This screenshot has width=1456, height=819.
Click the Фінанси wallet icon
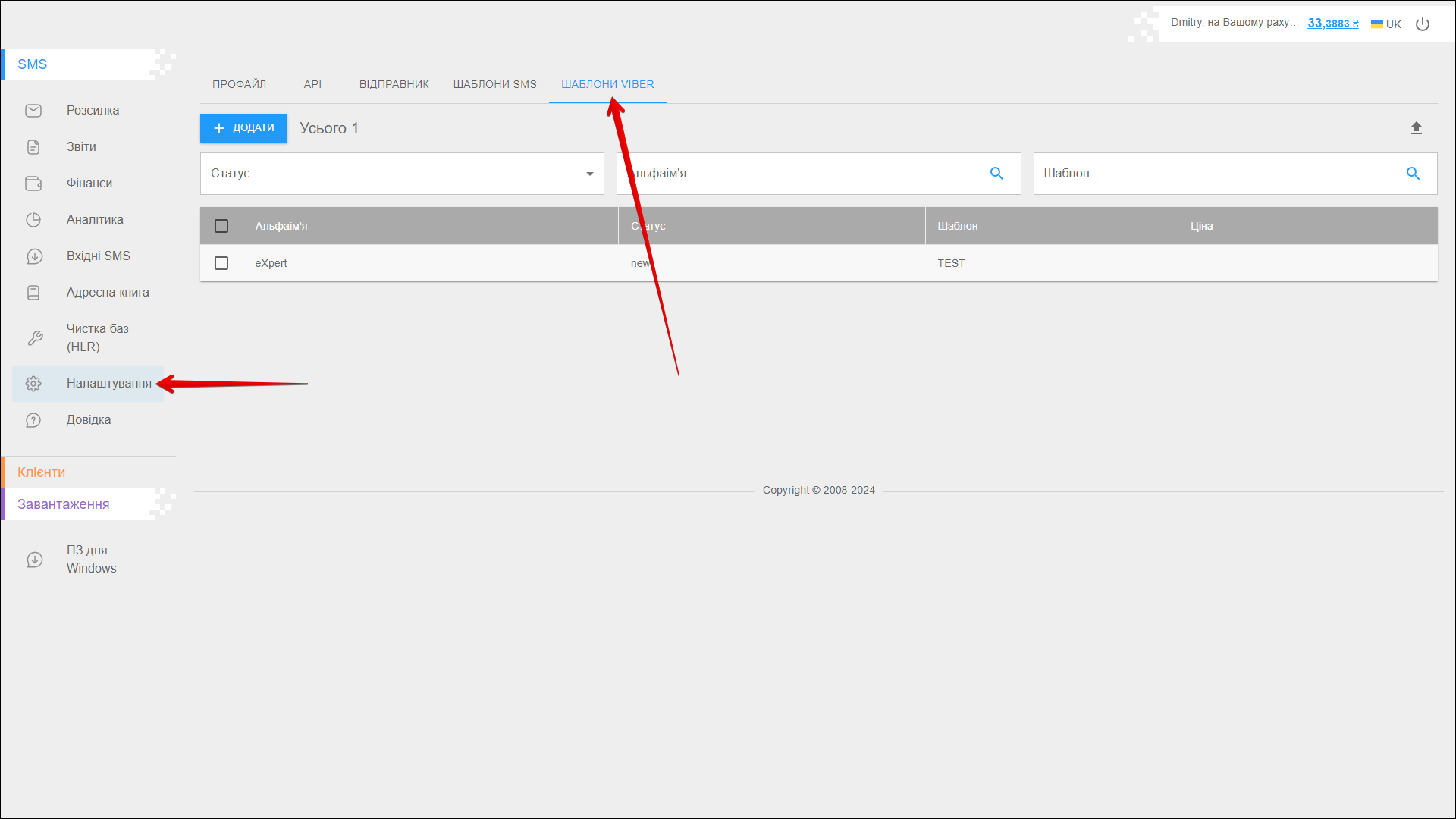click(33, 184)
